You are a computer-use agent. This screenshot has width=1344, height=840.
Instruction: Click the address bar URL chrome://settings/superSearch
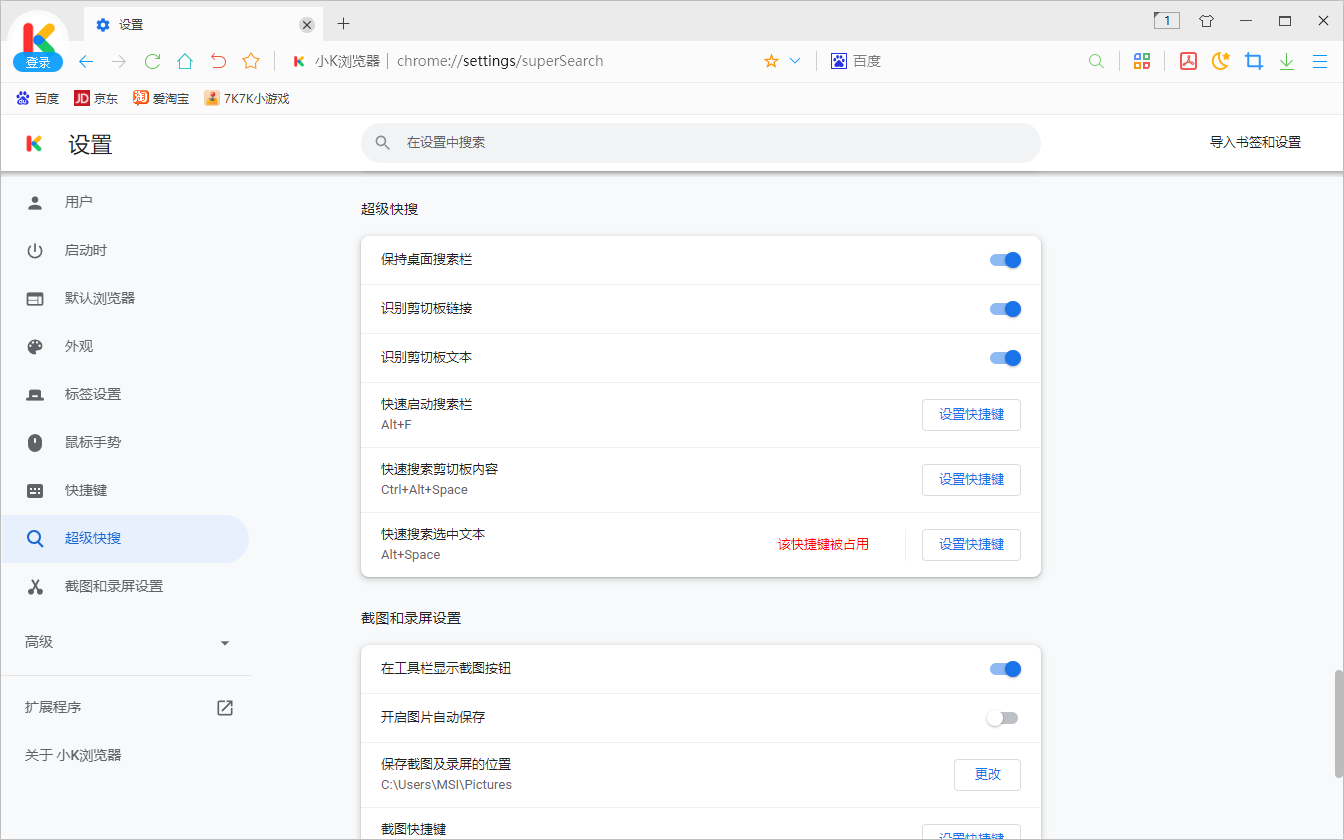point(500,61)
